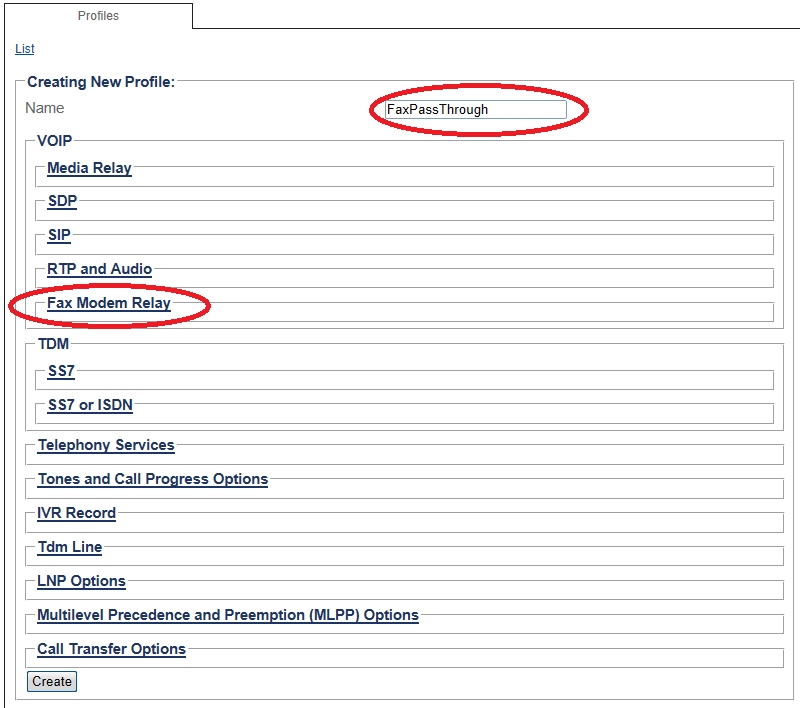Expand the Tdm Line section
This screenshot has height=708, width=800.
70,547
